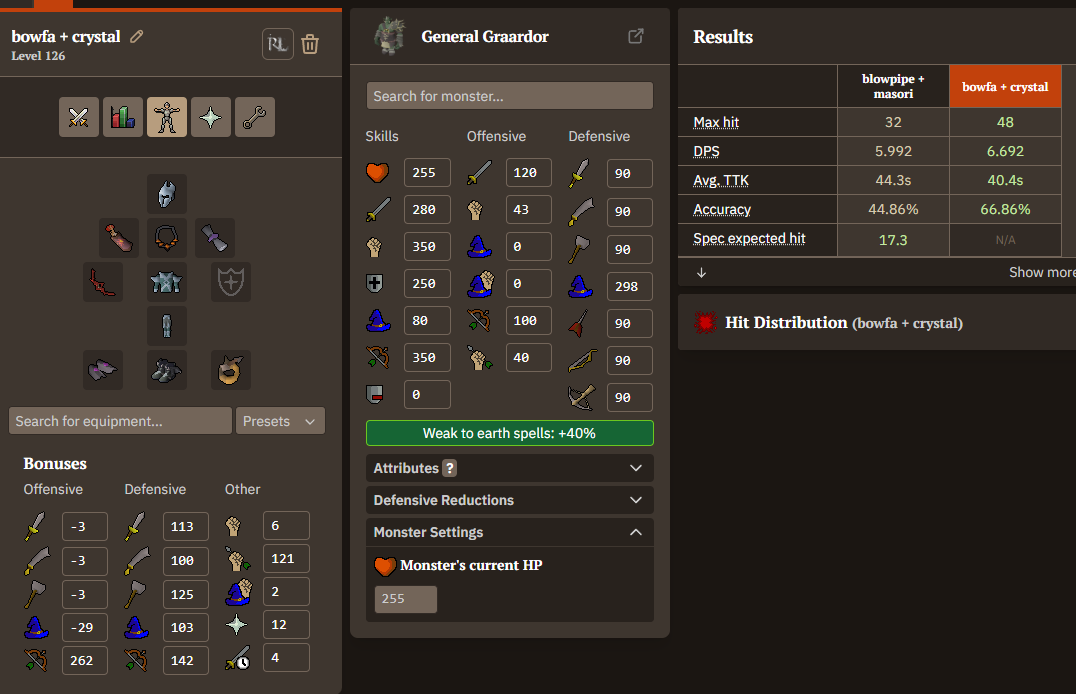1076x694 pixels.
Task: Open the Combat tab with crossed swords icon
Action: tap(79, 117)
